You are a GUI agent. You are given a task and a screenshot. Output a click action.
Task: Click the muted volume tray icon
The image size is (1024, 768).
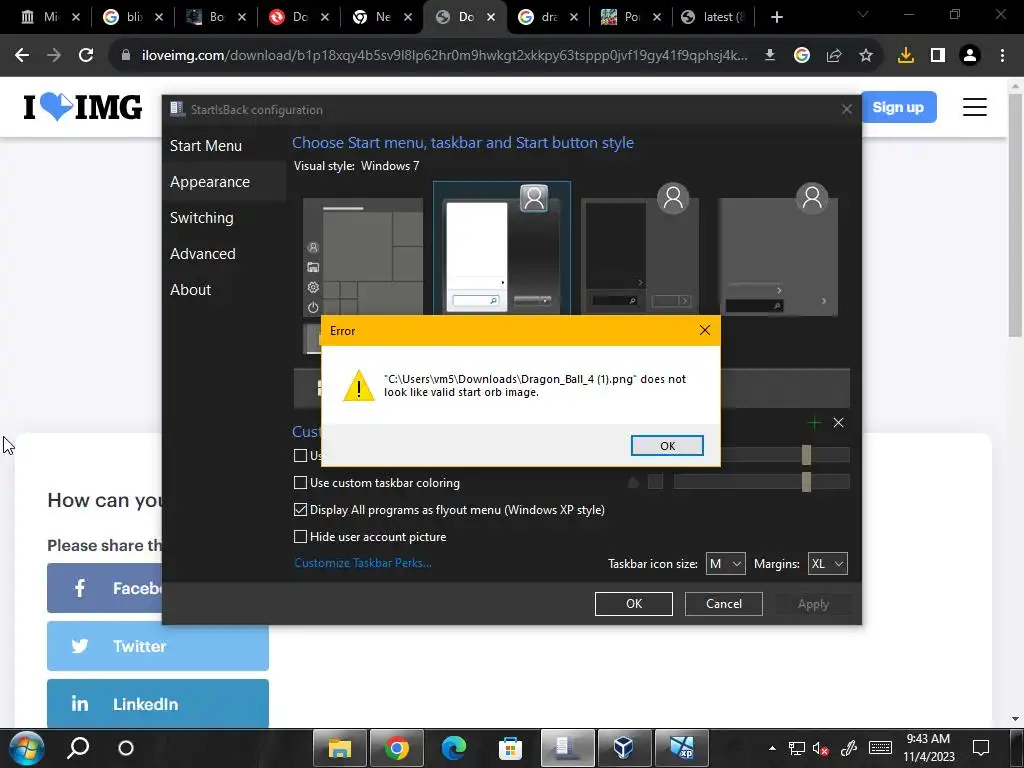coord(821,748)
